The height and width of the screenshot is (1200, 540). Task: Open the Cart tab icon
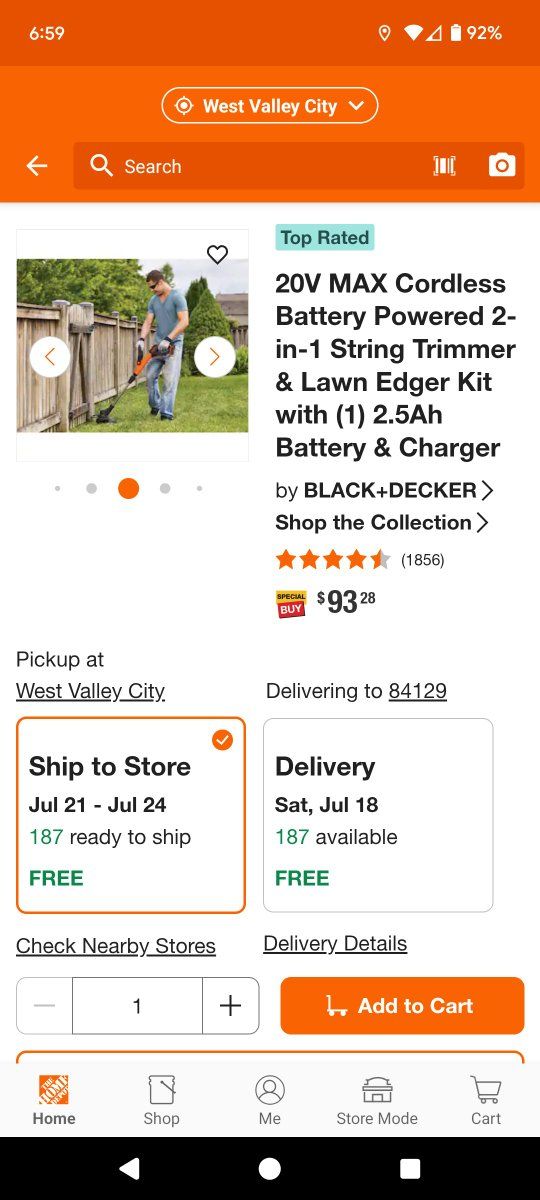[486, 1100]
